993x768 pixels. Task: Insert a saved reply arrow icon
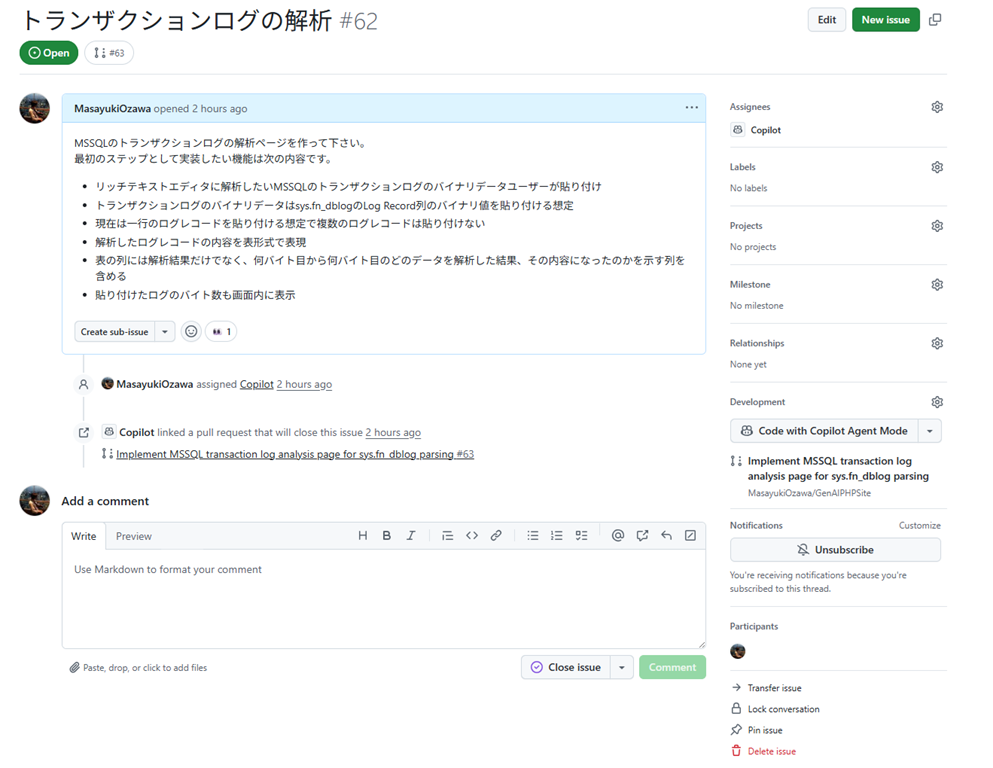(666, 536)
